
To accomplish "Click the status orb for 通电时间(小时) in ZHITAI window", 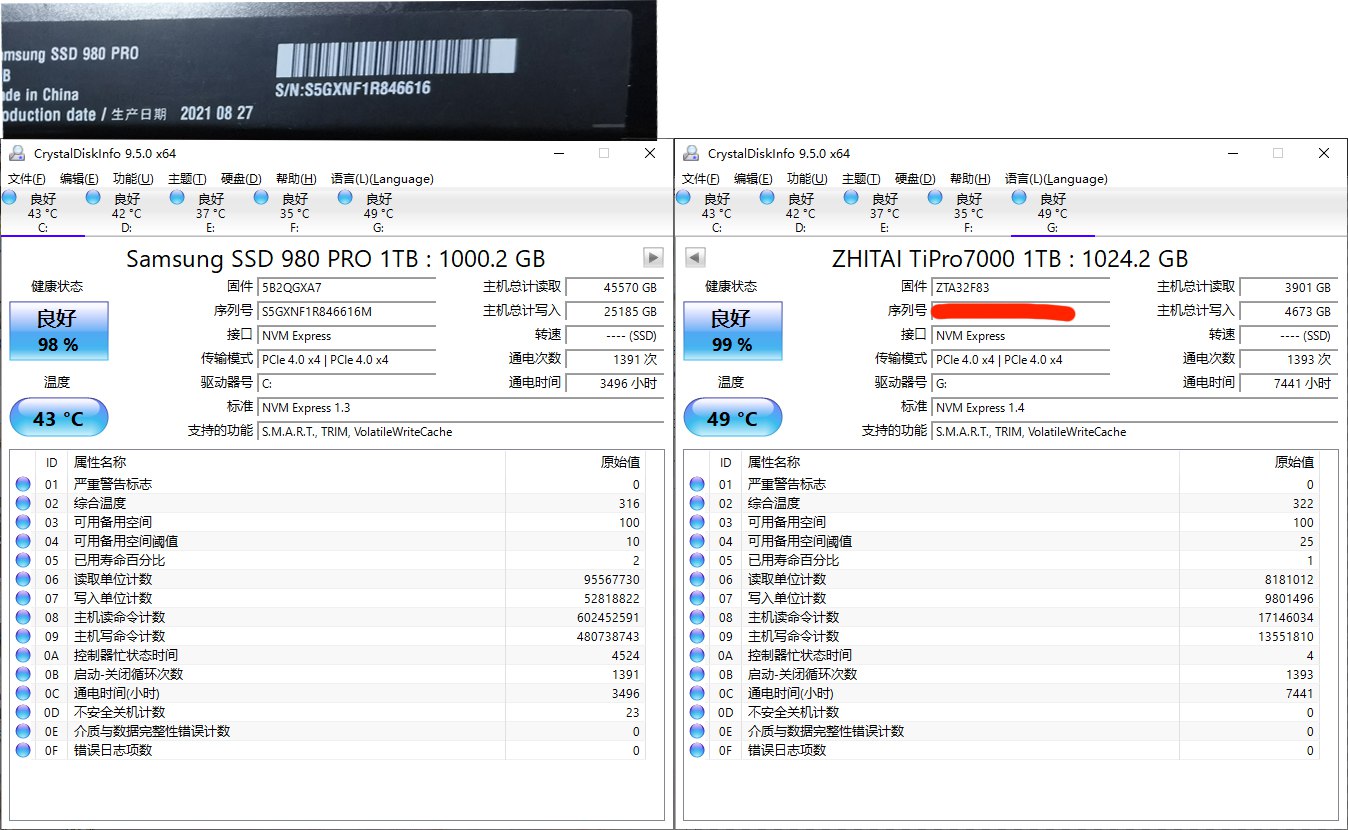I will point(697,693).
